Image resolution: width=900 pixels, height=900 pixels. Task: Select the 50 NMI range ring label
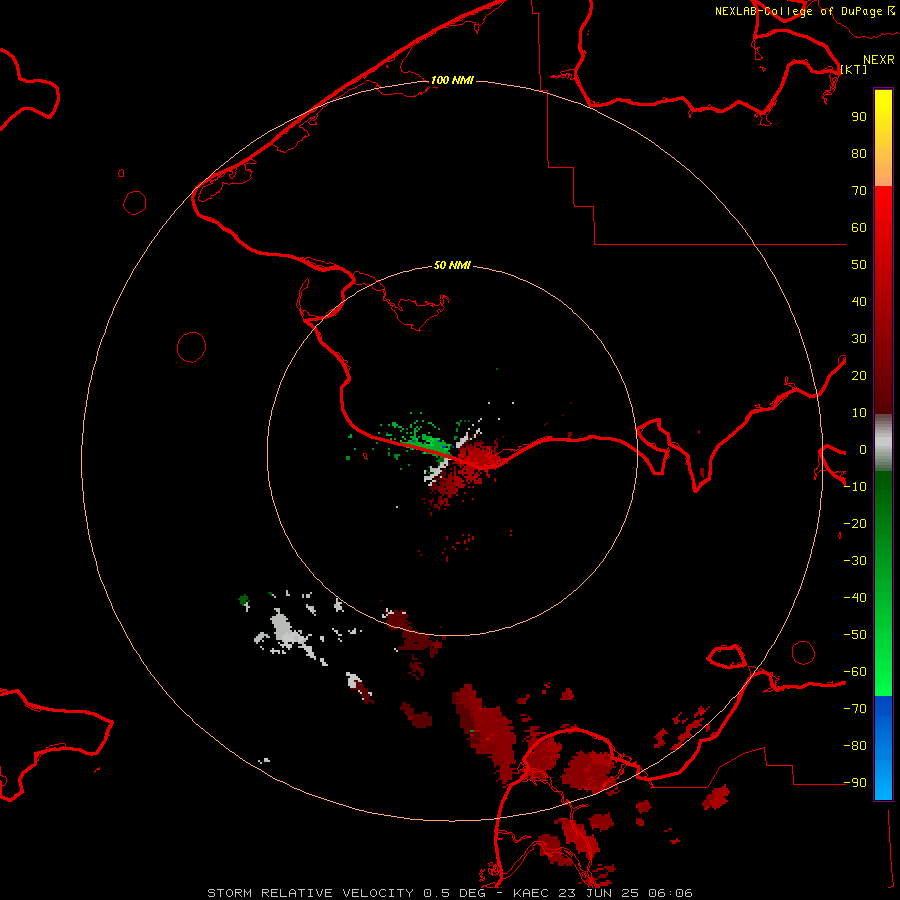[452, 265]
